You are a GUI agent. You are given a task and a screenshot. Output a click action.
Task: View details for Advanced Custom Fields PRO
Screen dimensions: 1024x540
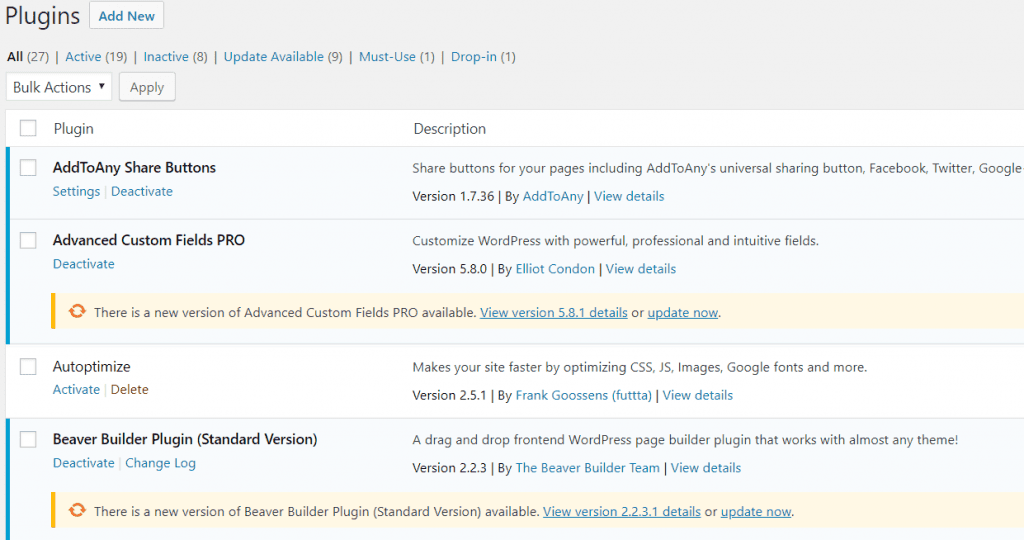click(x=641, y=269)
